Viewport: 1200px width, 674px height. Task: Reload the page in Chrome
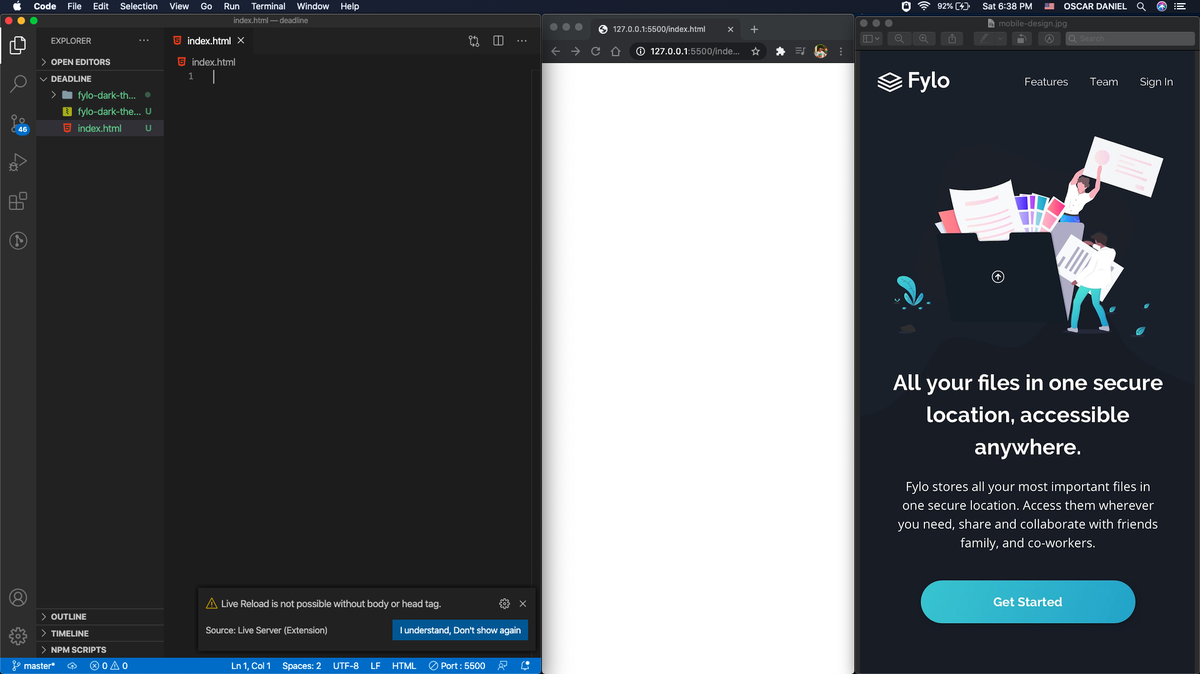tap(596, 51)
